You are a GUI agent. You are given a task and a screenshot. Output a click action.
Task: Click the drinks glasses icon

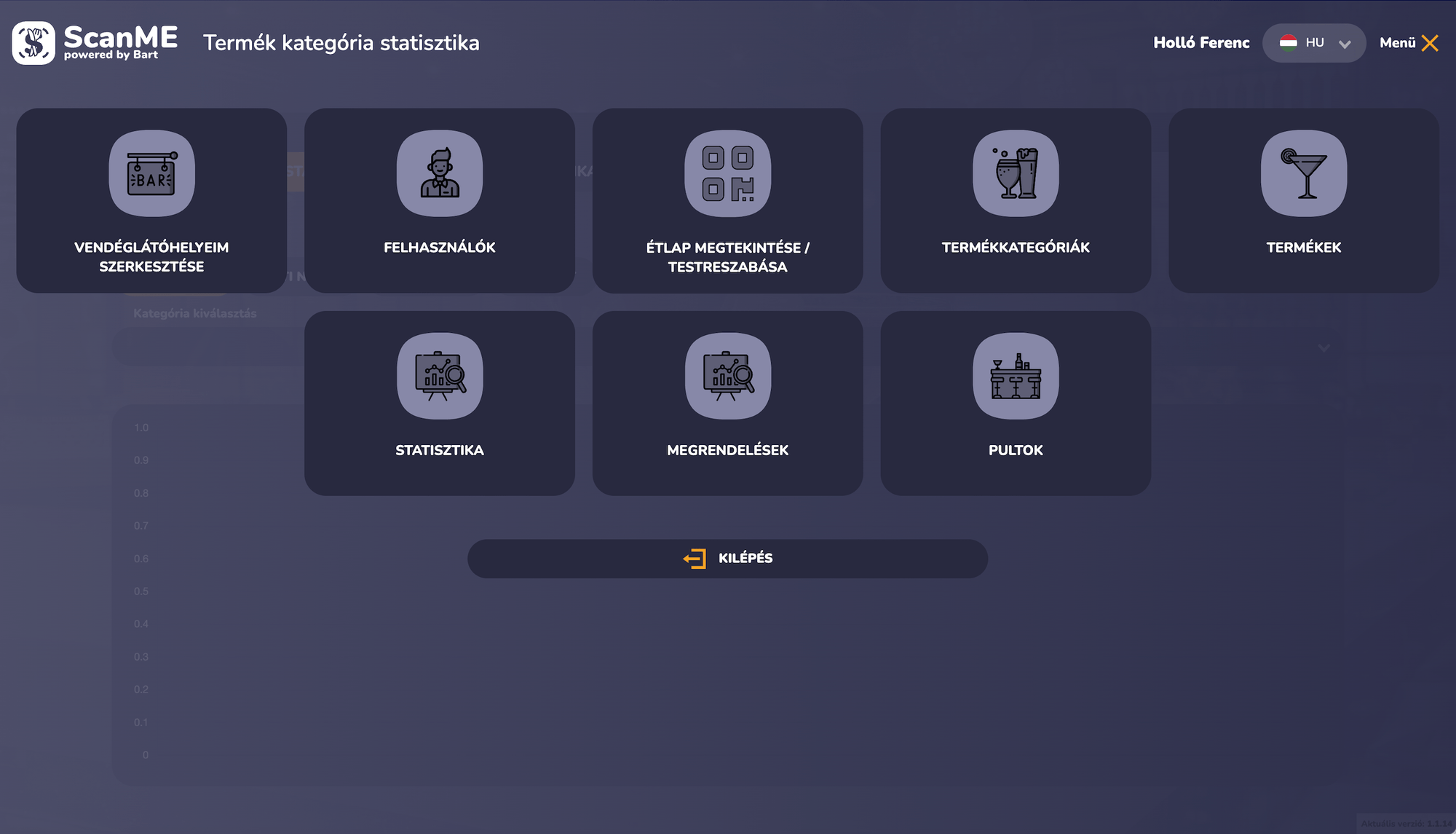[x=1016, y=173]
